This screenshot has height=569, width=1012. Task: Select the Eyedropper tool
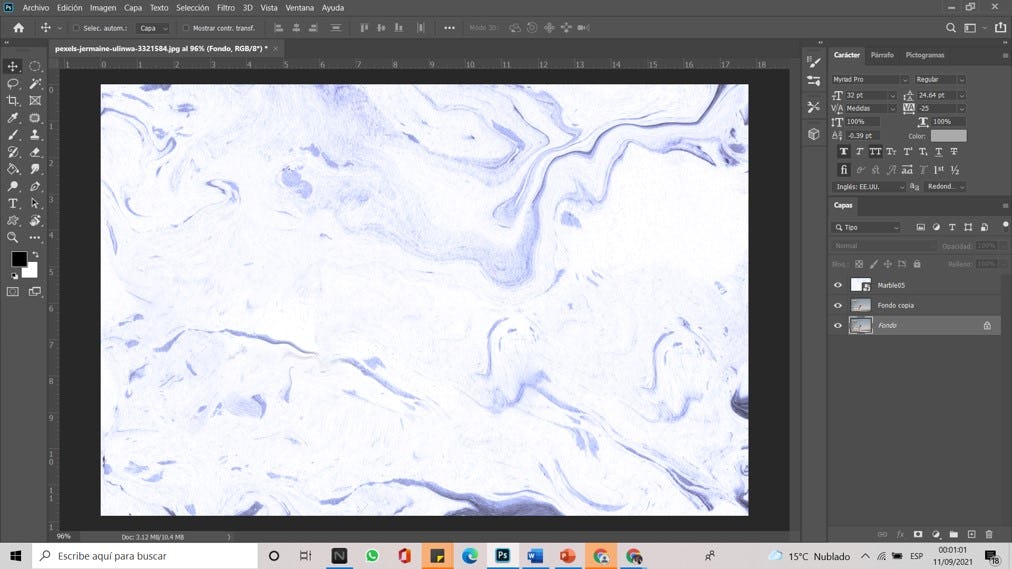(13, 118)
